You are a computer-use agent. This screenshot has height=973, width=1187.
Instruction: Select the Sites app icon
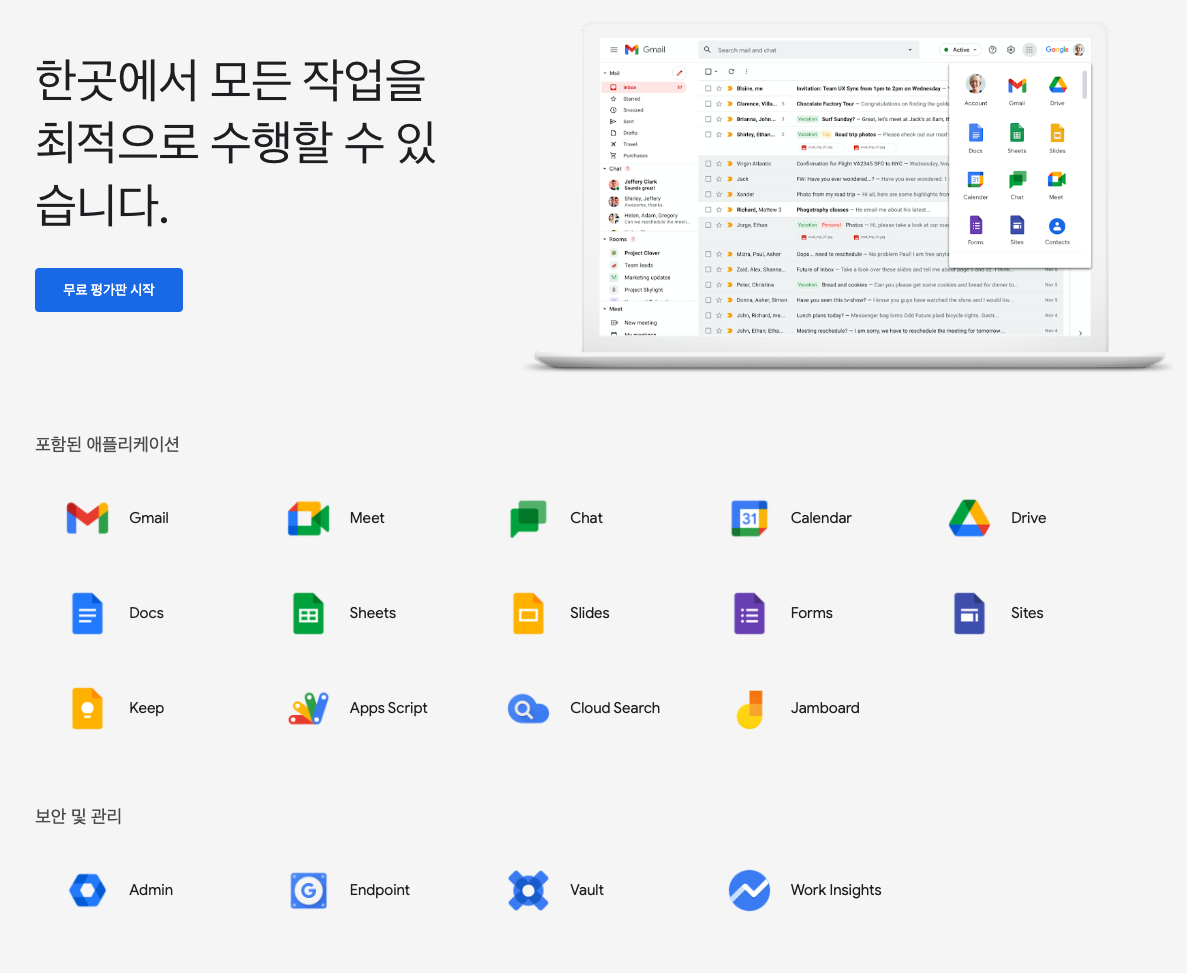tap(970, 613)
